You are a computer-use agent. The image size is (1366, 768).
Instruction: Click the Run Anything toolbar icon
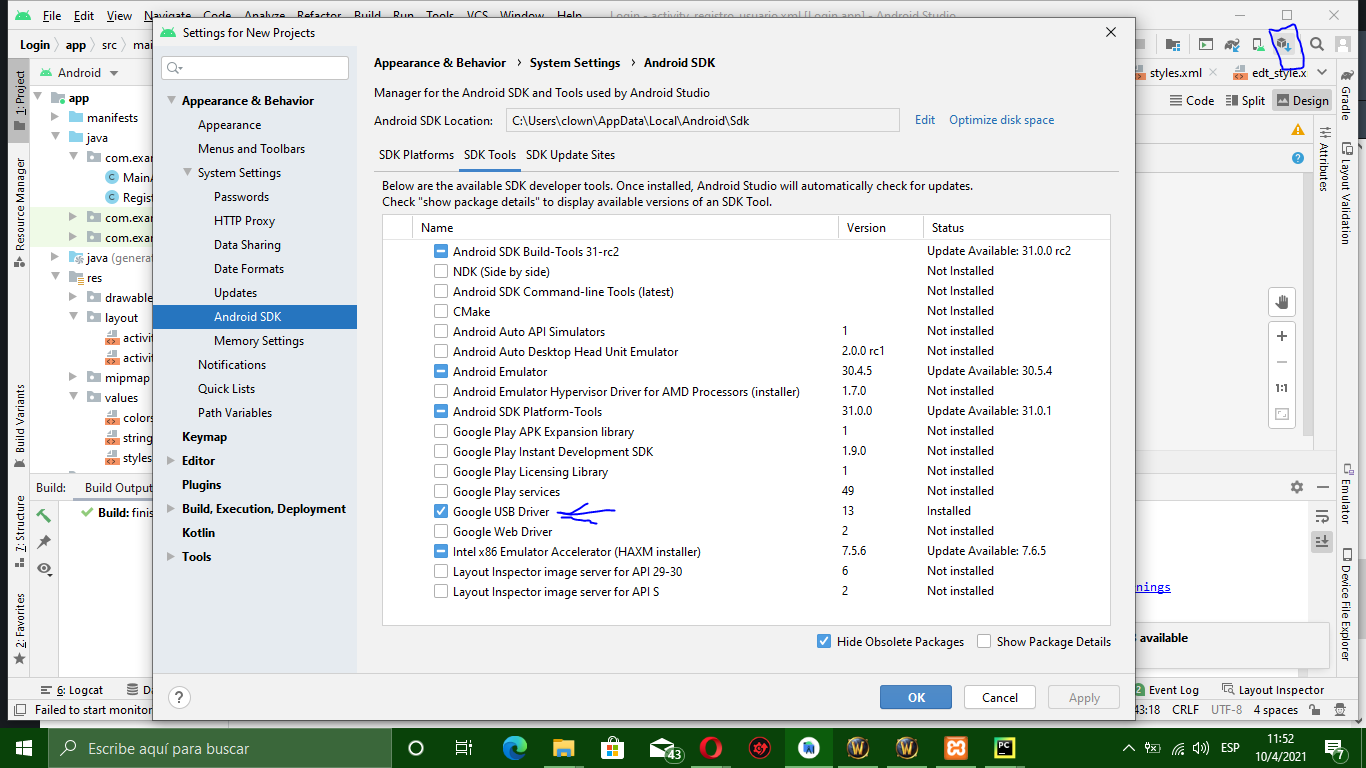click(x=1206, y=44)
